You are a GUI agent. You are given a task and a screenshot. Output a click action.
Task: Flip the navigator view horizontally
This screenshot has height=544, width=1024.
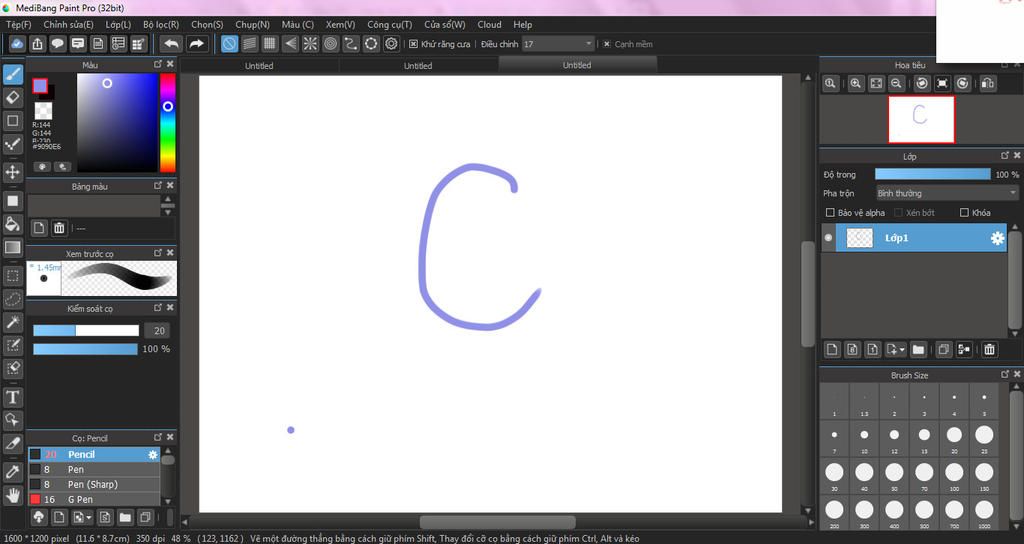click(988, 84)
